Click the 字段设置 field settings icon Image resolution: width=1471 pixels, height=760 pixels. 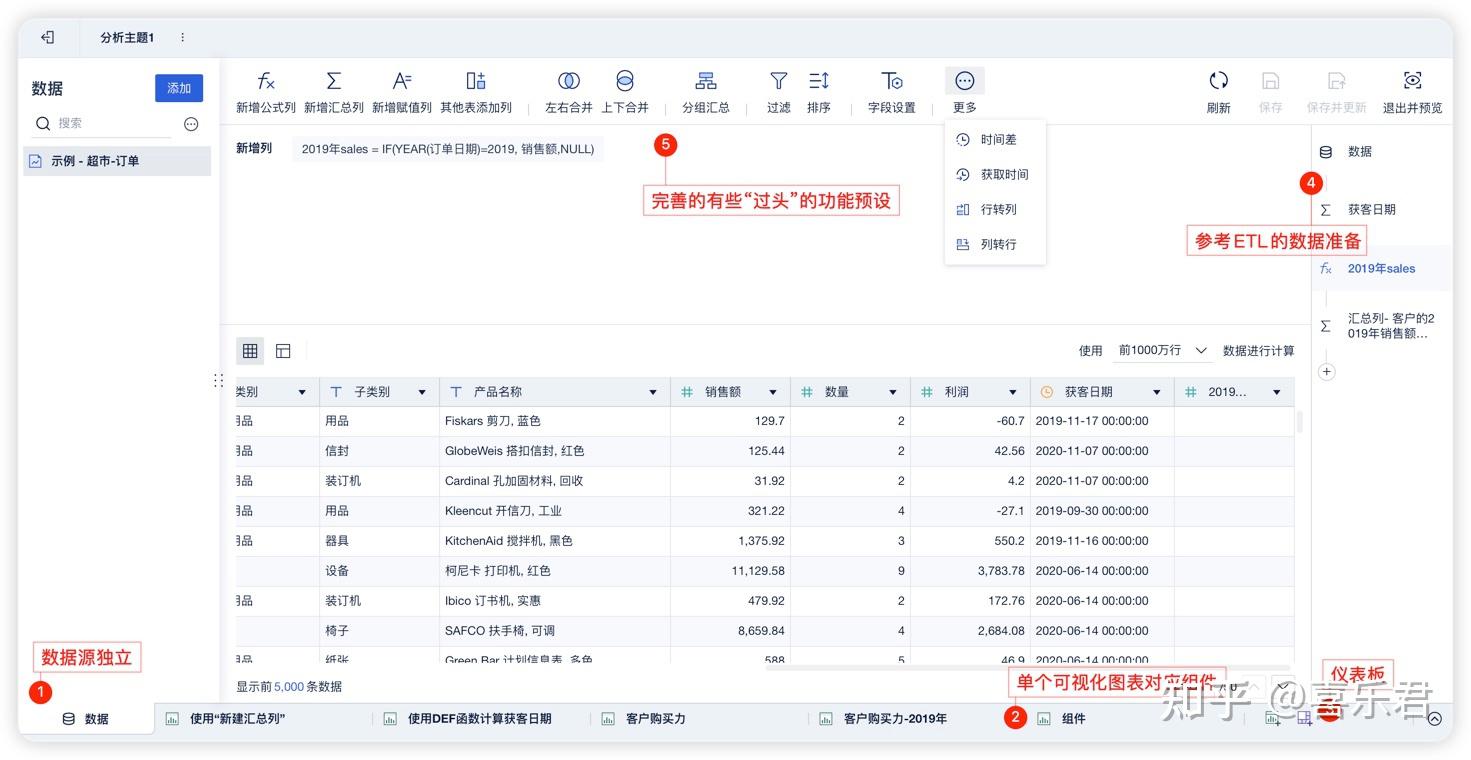pos(890,90)
